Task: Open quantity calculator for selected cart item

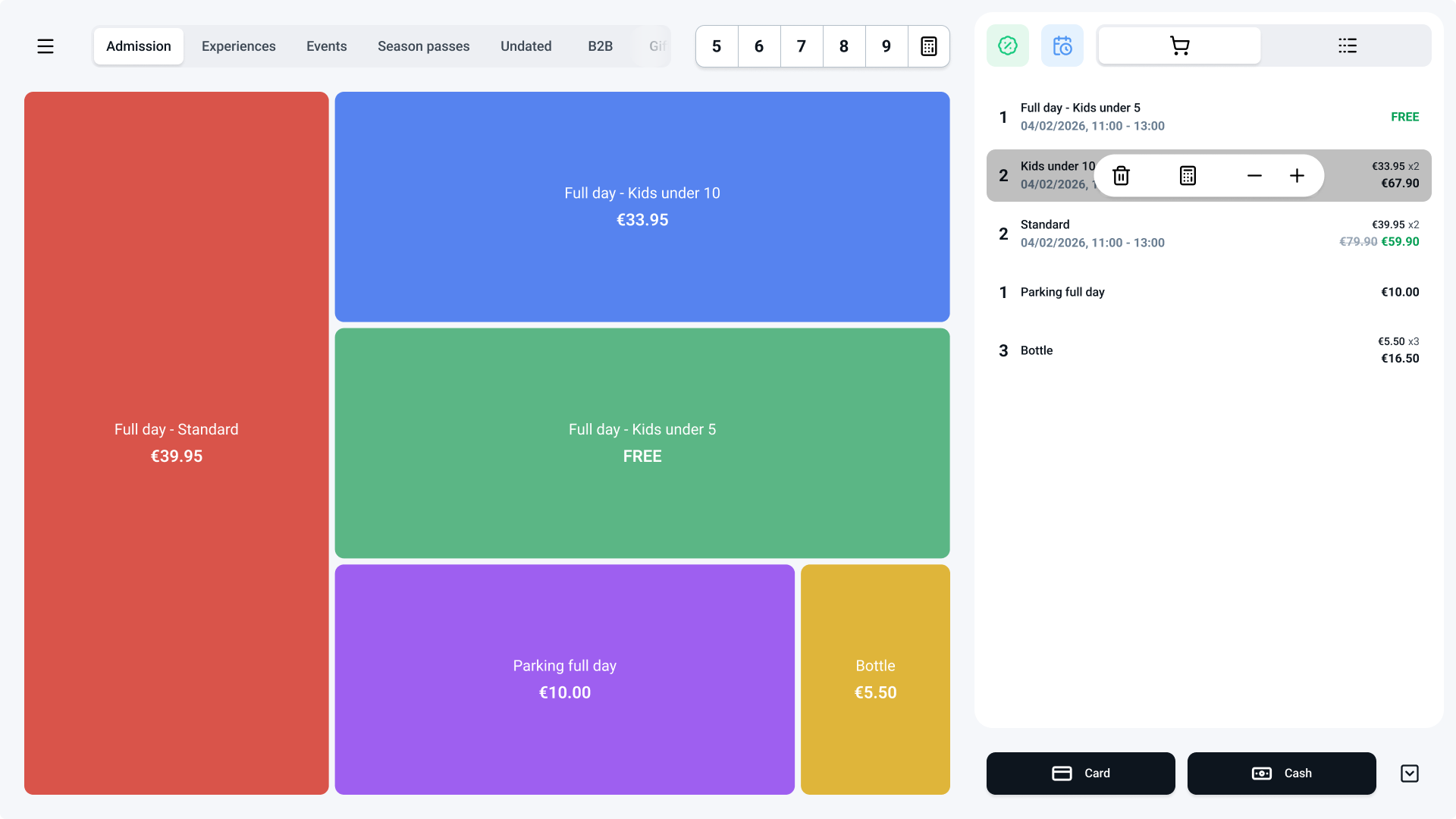Action: (1188, 176)
